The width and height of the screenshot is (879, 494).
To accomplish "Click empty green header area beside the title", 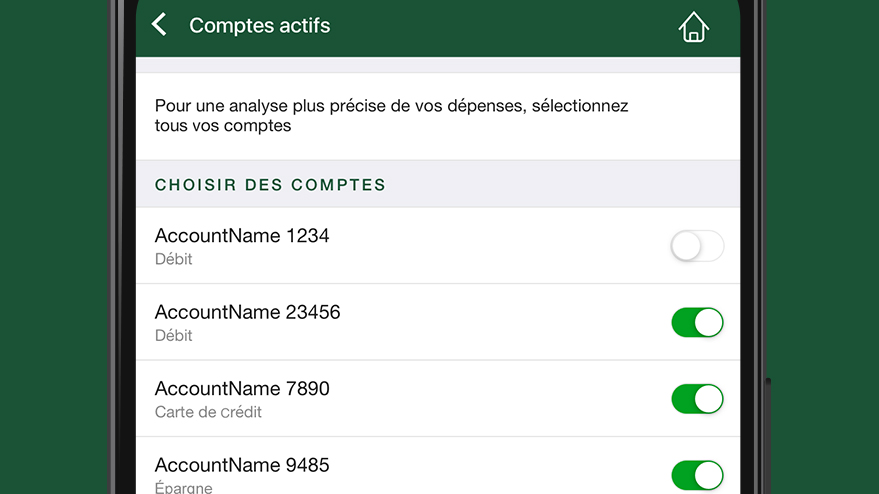I will [505, 27].
